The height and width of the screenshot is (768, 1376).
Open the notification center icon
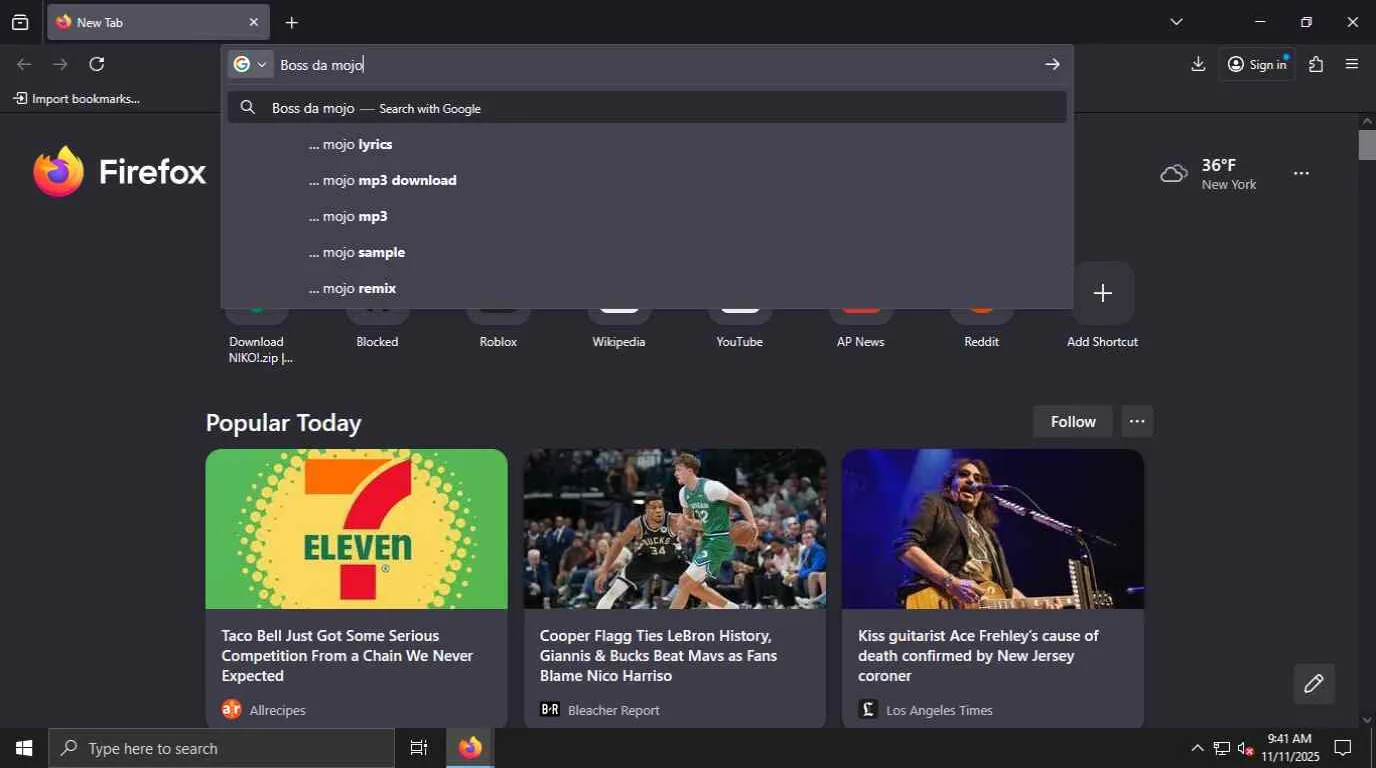[1344, 748]
